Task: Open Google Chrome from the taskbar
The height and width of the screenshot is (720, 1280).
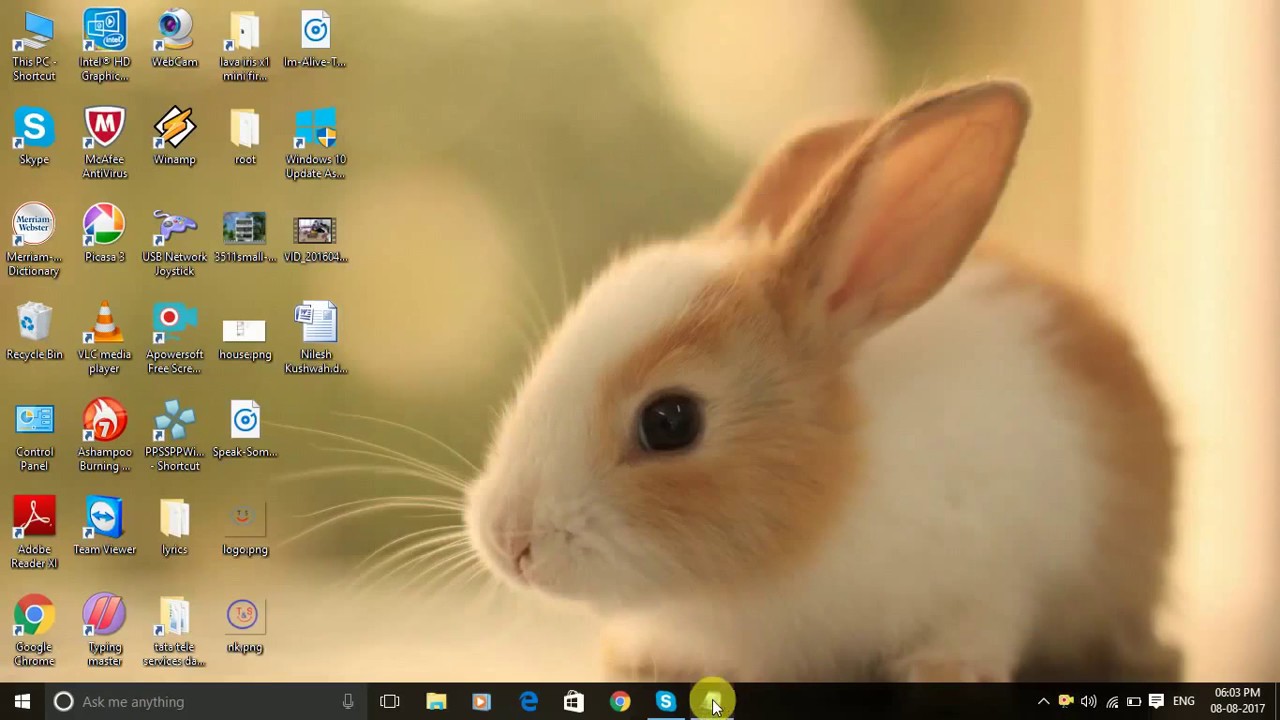Action: pyautogui.click(x=620, y=701)
